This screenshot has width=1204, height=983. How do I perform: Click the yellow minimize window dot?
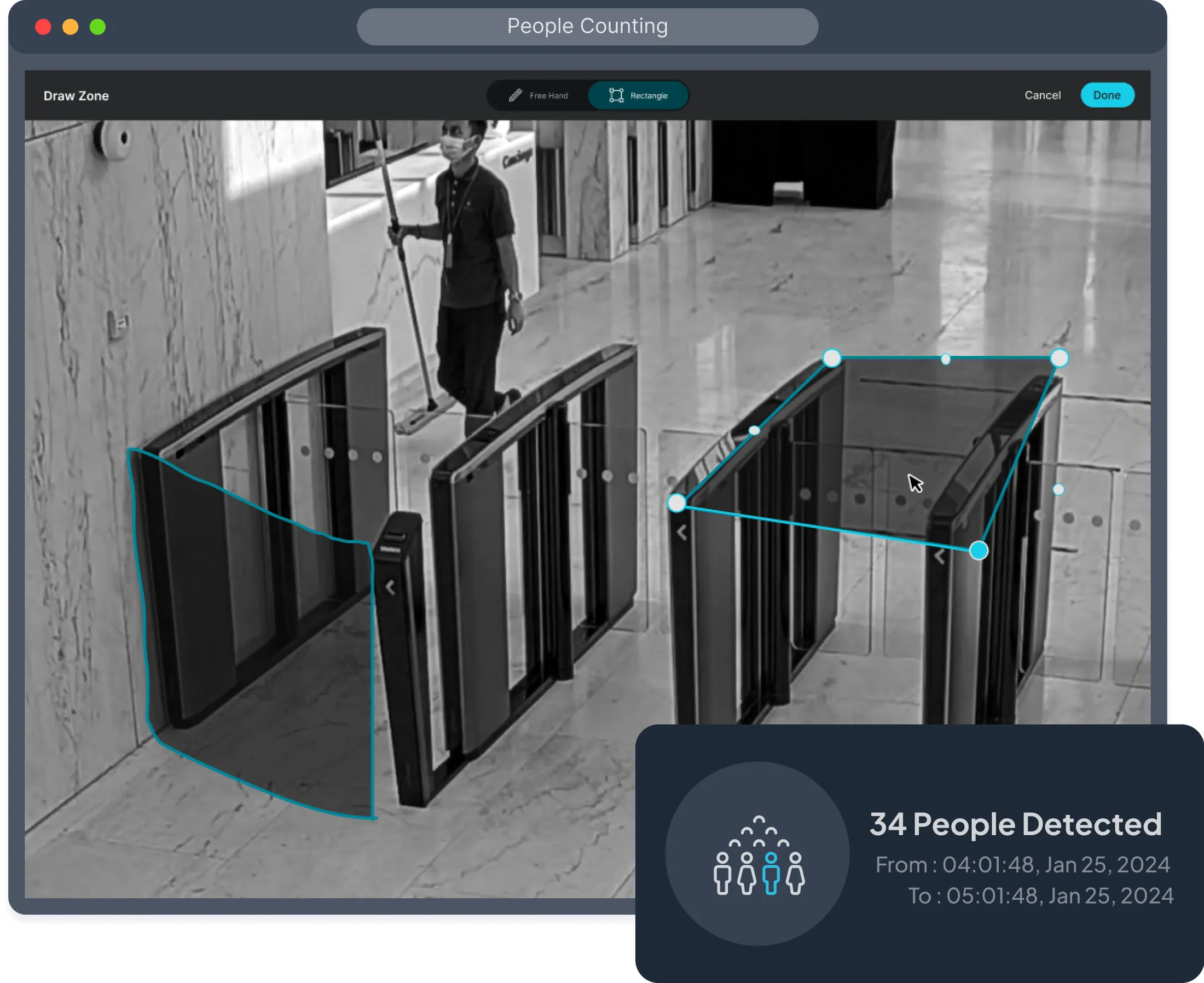coord(70,27)
